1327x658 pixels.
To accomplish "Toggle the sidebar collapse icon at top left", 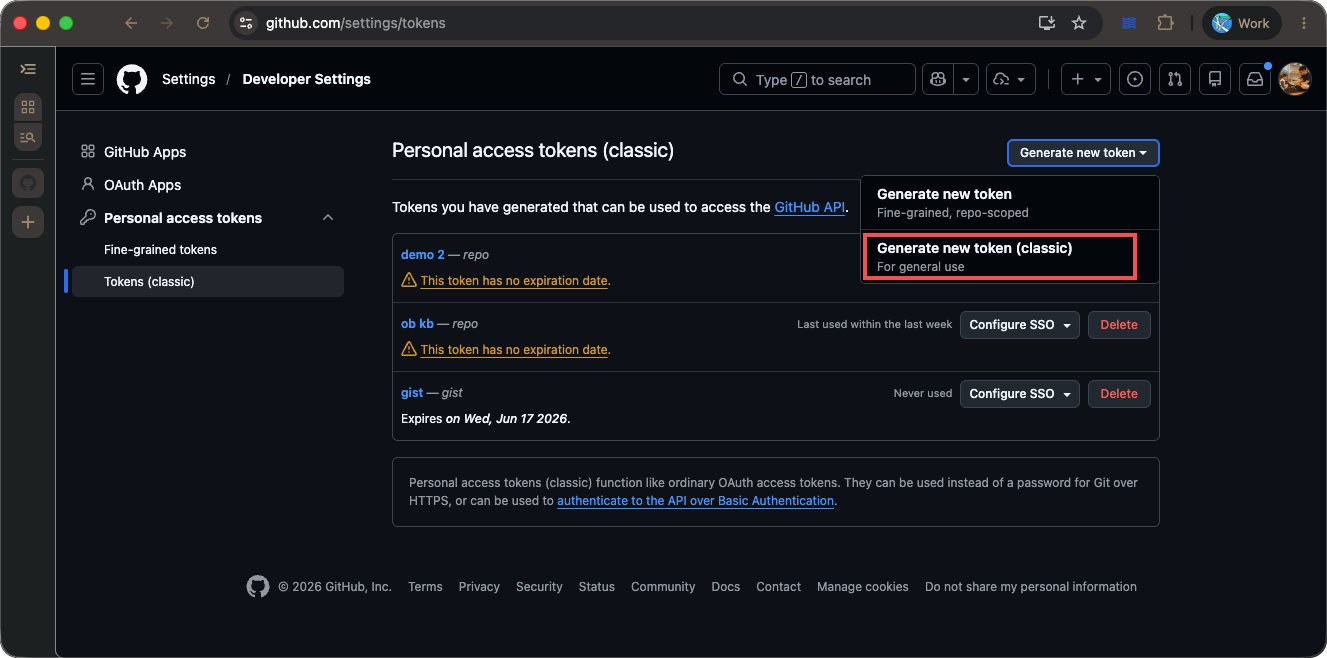I will [28, 69].
